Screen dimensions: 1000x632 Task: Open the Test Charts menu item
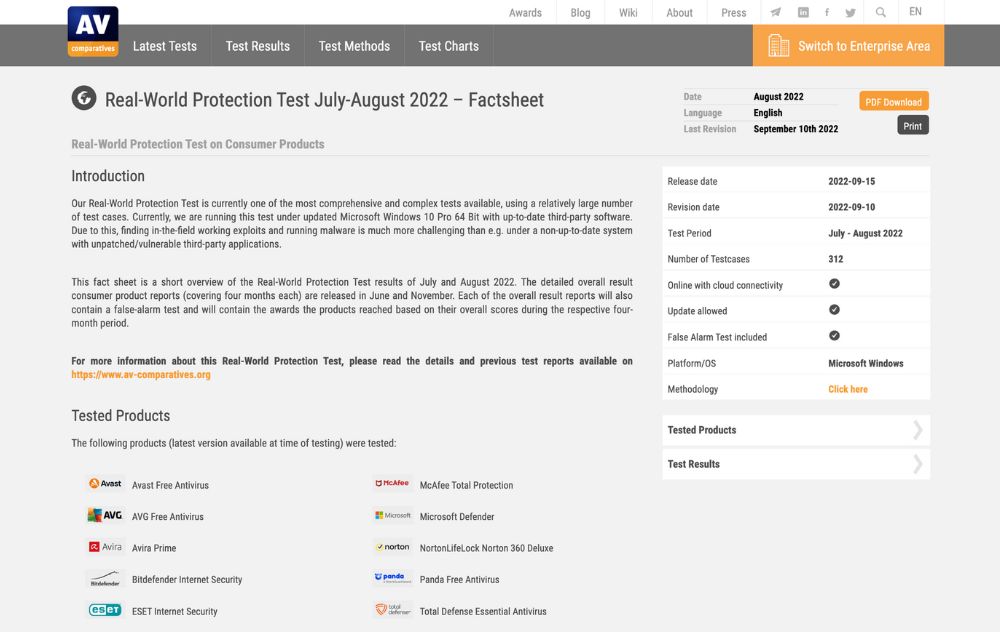click(x=448, y=46)
